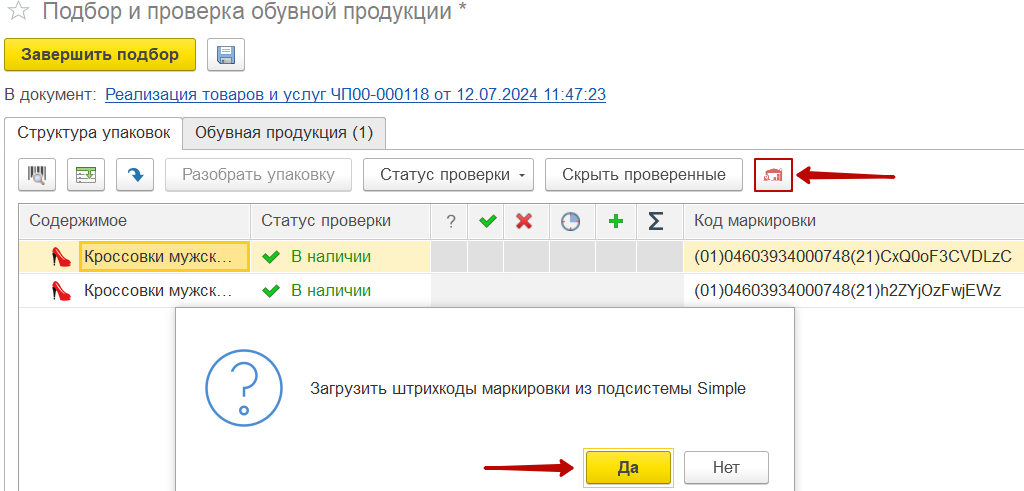Click the red Simple subsystem load icon
The height and width of the screenshot is (491, 1024).
click(x=773, y=175)
